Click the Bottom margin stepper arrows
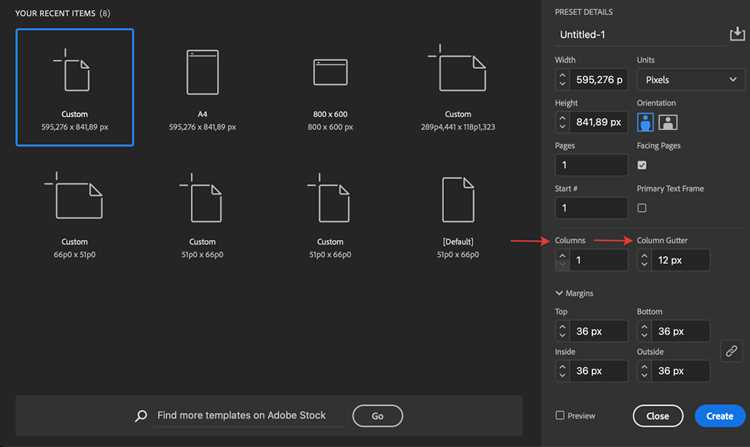This screenshot has height=447, width=750. point(644,331)
